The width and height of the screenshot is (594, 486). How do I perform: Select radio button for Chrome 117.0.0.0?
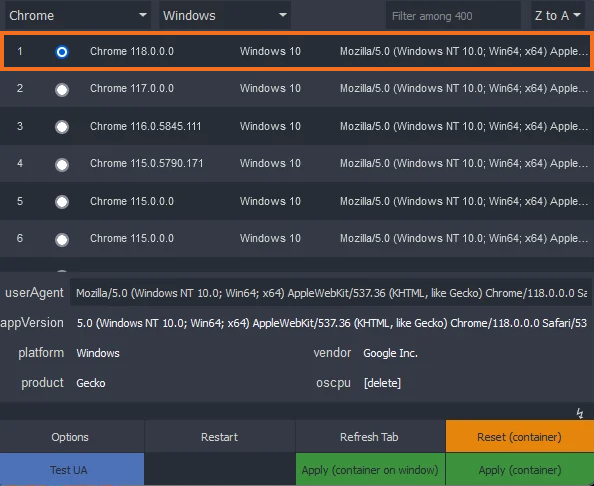[62, 89]
